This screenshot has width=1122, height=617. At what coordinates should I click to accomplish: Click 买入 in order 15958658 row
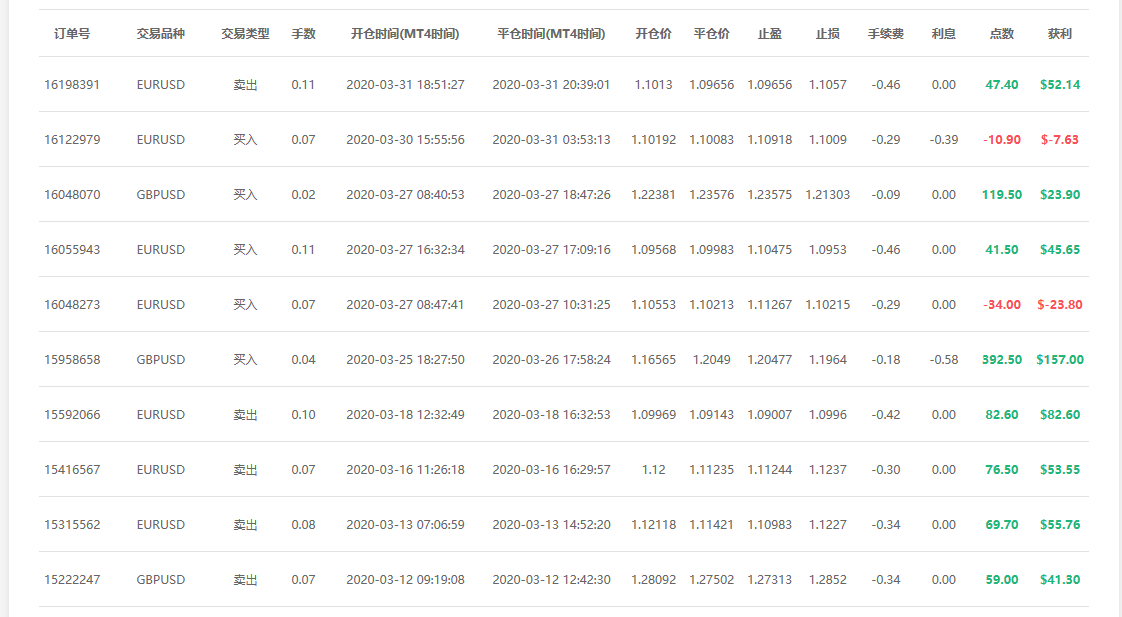point(245,359)
